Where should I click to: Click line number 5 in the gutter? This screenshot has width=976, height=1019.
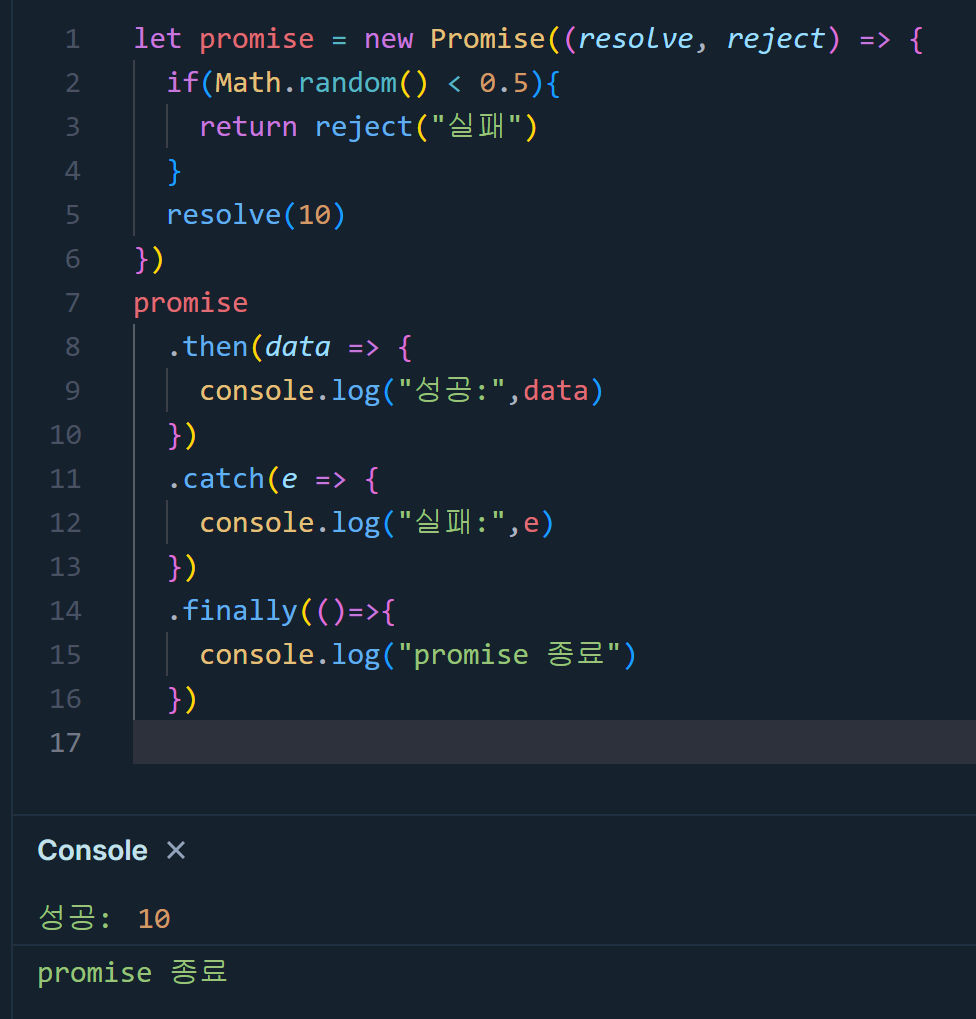(72, 215)
